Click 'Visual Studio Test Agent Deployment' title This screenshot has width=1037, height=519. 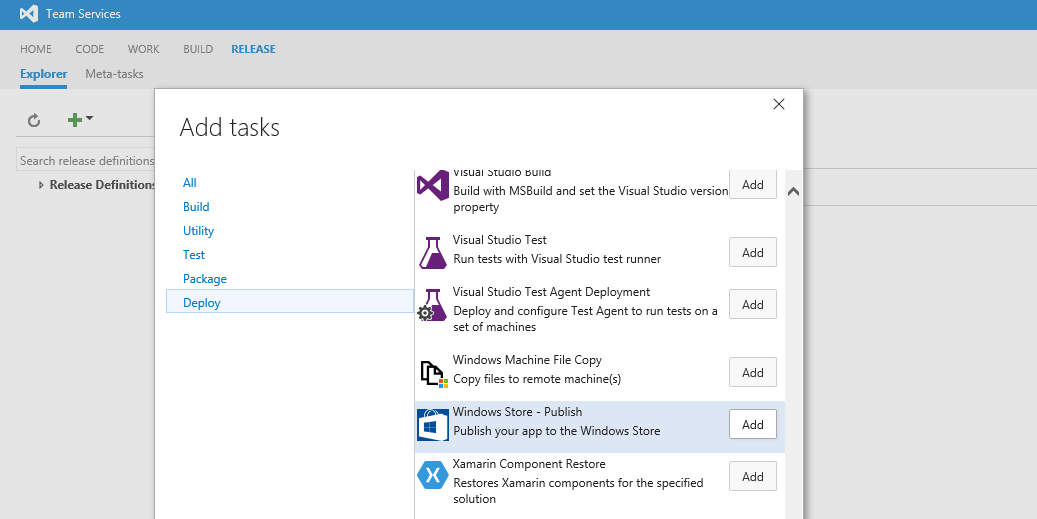click(551, 292)
